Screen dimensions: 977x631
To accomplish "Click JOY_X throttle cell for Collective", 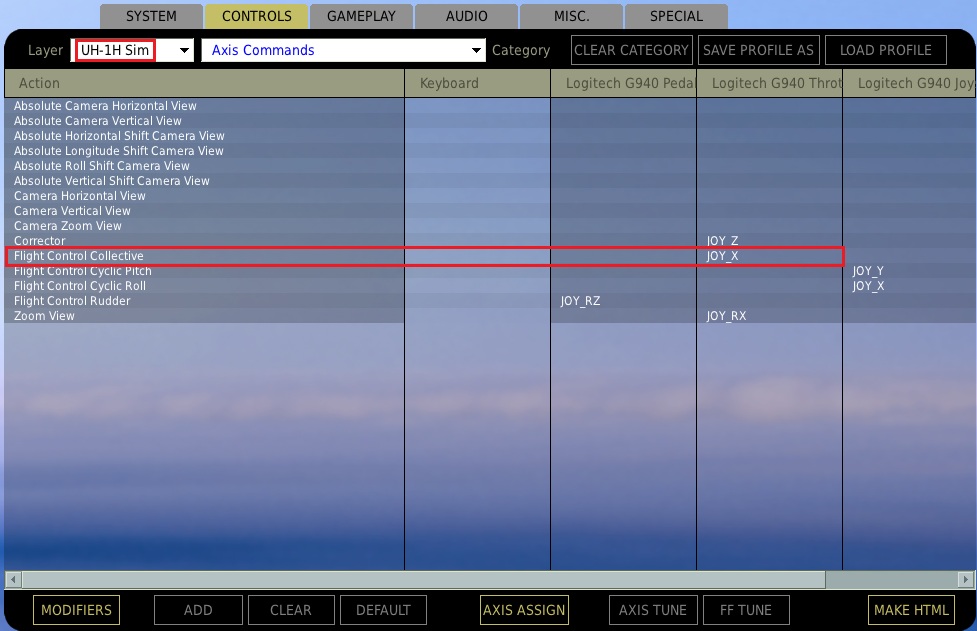I will tap(770, 256).
